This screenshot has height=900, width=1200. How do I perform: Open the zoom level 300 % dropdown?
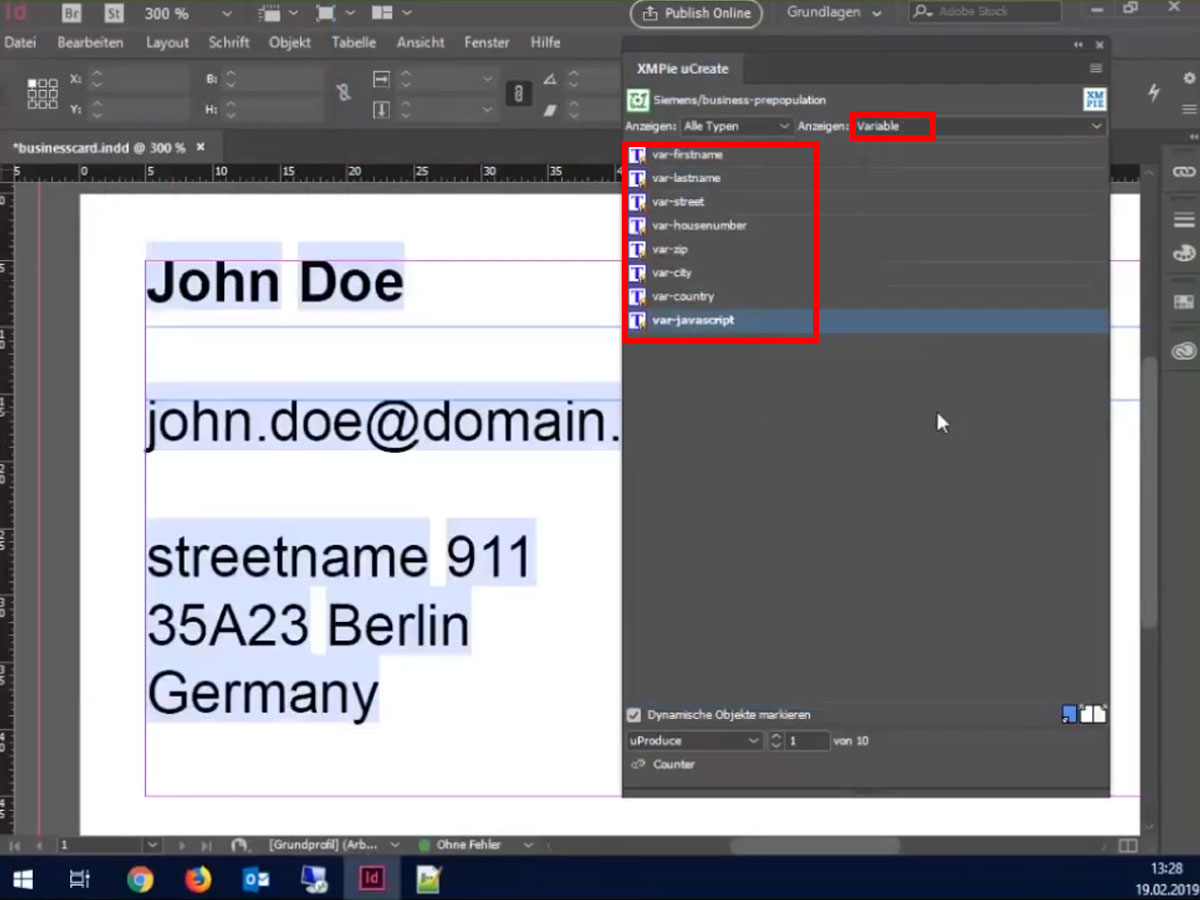click(227, 14)
